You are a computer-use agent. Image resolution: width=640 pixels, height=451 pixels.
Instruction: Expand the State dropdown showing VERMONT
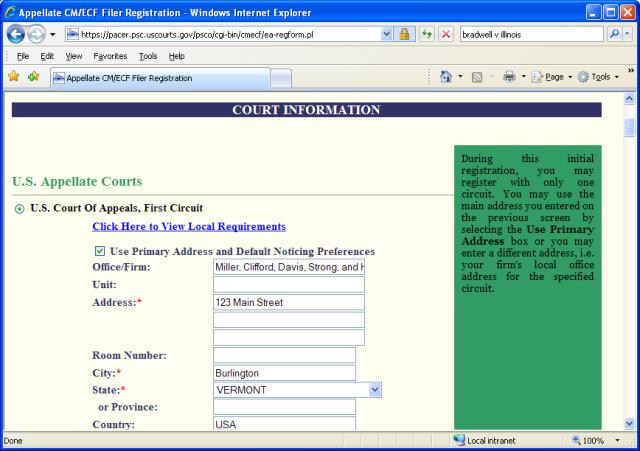tap(375, 389)
